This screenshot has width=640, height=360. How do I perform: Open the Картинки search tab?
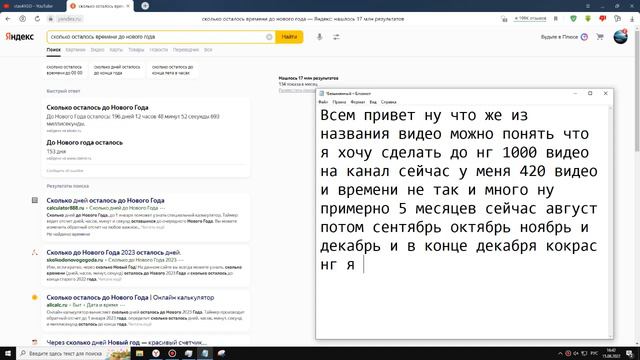pyautogui.click(x=76, y=50)
